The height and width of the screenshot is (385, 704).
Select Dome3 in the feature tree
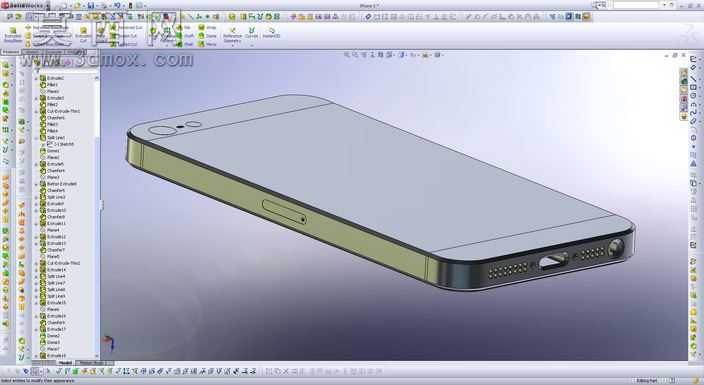pos(50,342)
